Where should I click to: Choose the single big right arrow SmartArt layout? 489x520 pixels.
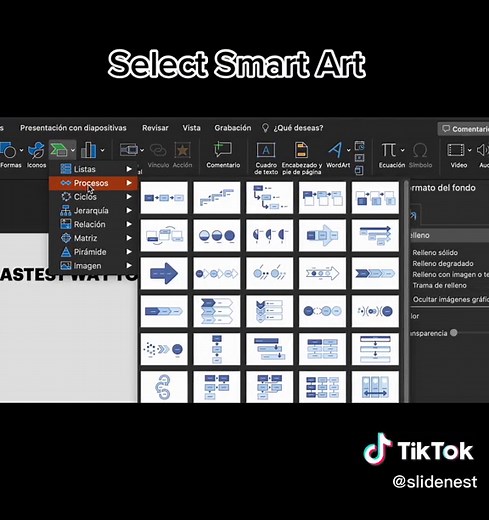pos(164,273)
